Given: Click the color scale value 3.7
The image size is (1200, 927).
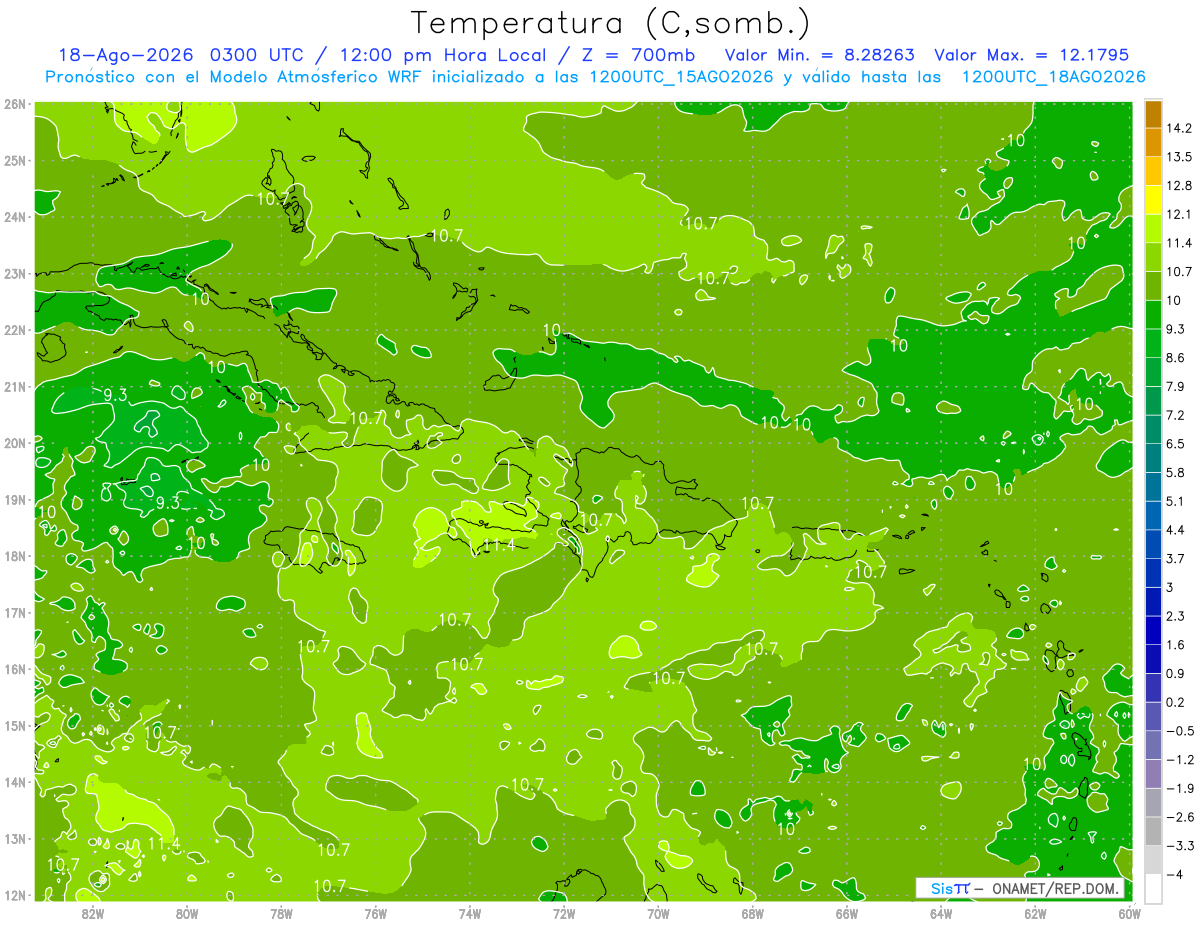Looking at the screenshot, I should [x=1175, y=558].
